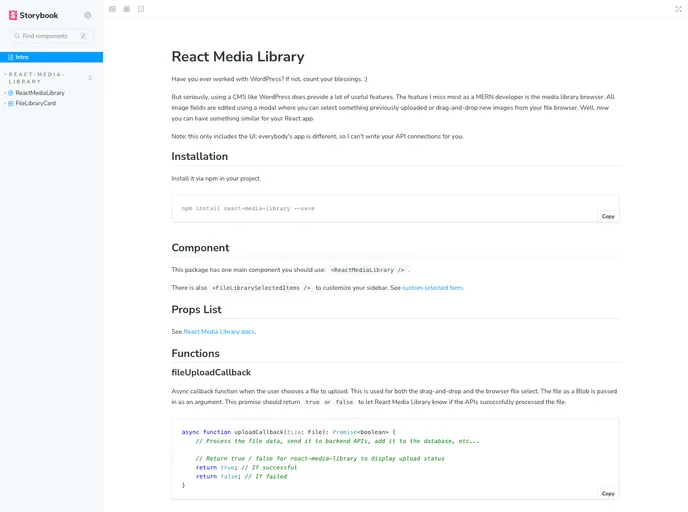This screenshot has width=688, height=512.
Task: Click the Component heading
Action: [x=201, y=248]
